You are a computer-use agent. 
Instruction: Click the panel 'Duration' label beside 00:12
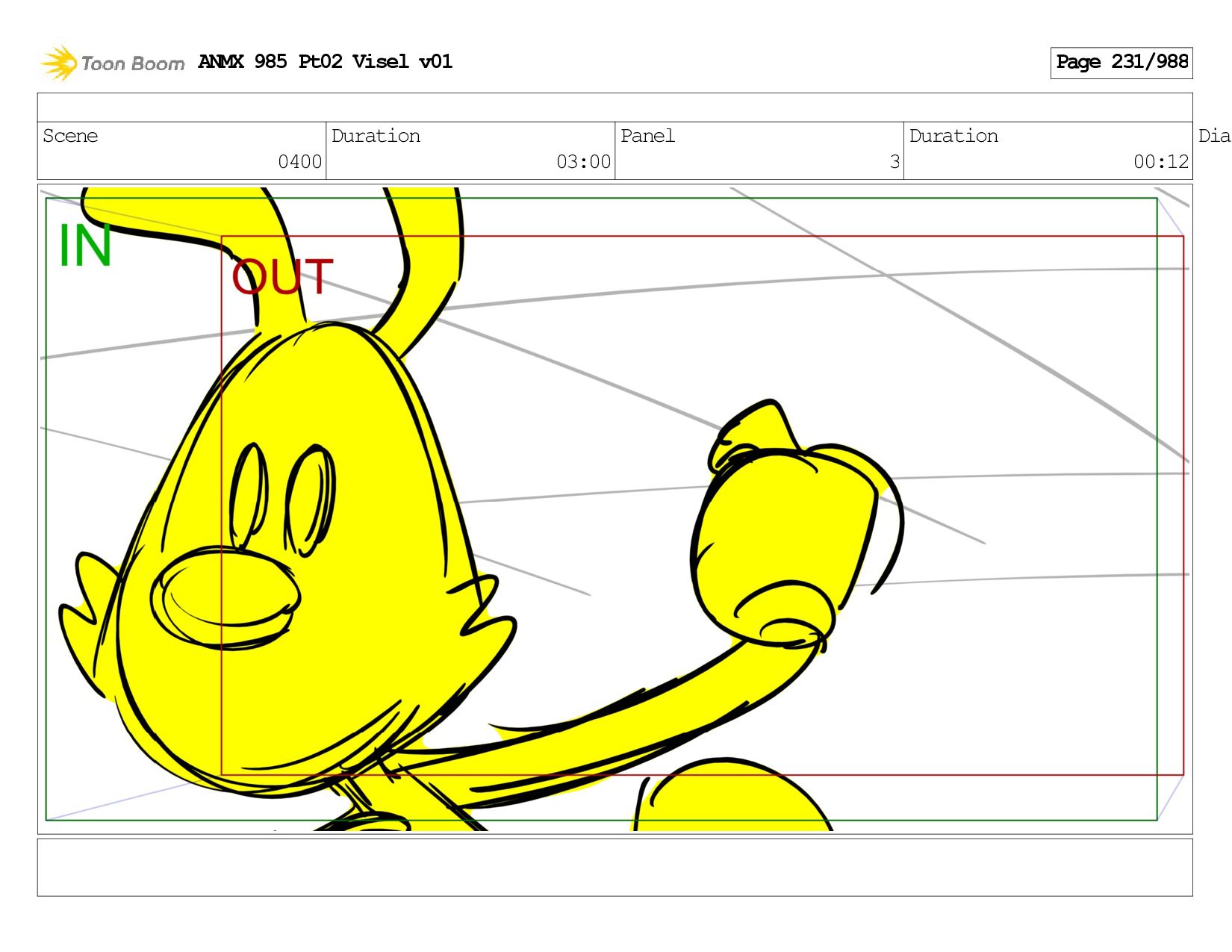(953, 136)
